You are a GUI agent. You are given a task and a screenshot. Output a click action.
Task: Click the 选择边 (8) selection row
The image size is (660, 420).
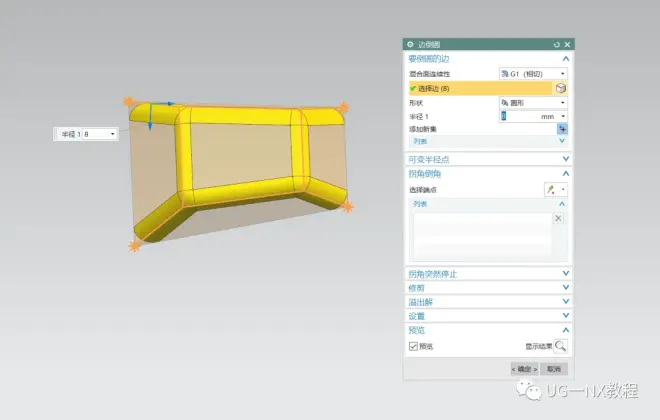click(x=478, y=89)
